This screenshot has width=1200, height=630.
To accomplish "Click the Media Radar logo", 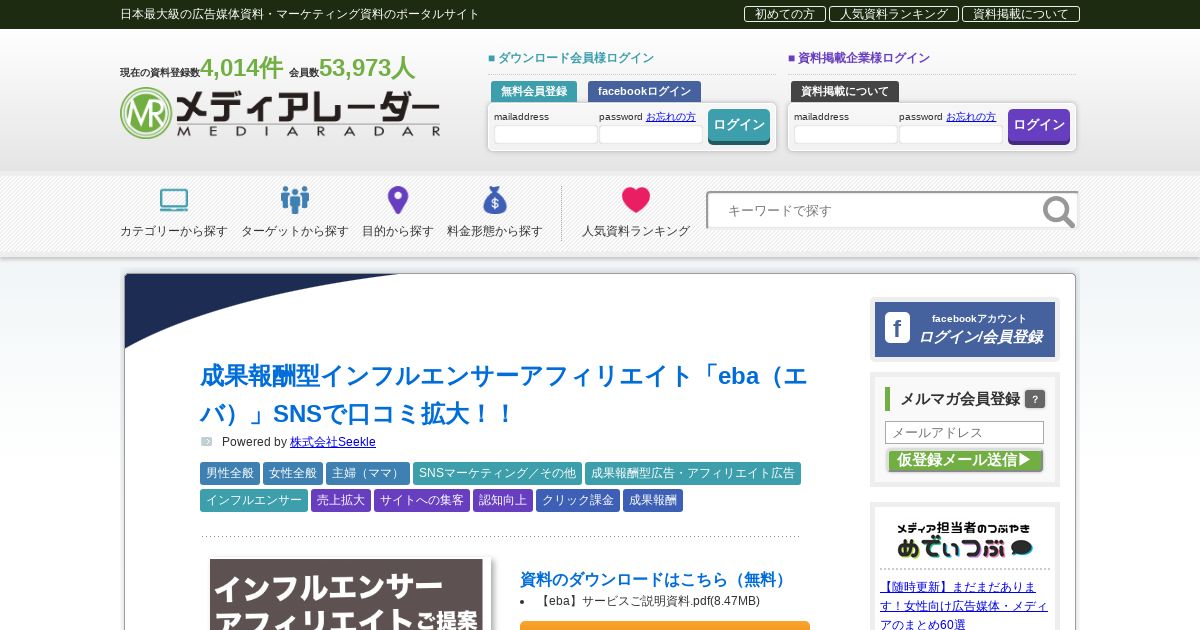I will (x=280, y=113).
